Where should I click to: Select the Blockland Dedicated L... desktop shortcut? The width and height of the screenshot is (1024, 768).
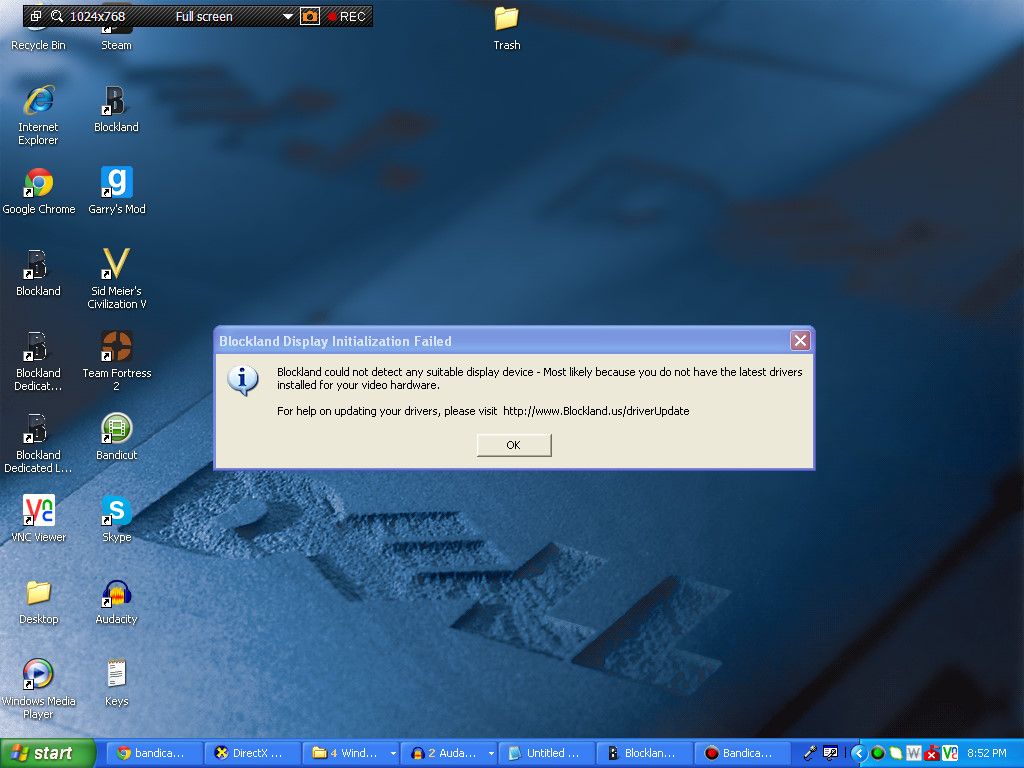click(x=38, y=443)
